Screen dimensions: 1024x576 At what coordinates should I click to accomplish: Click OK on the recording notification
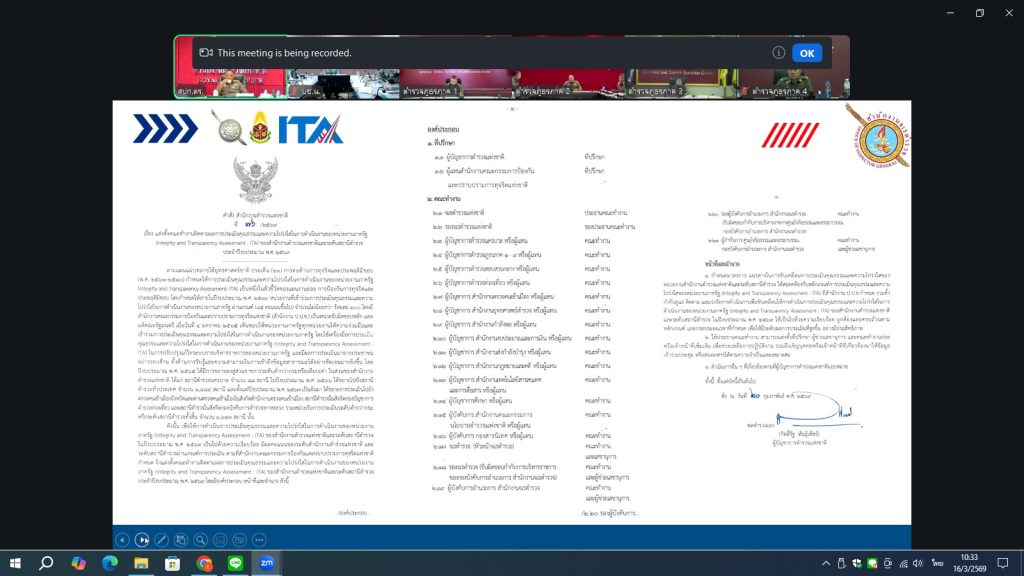pos(806,53)
